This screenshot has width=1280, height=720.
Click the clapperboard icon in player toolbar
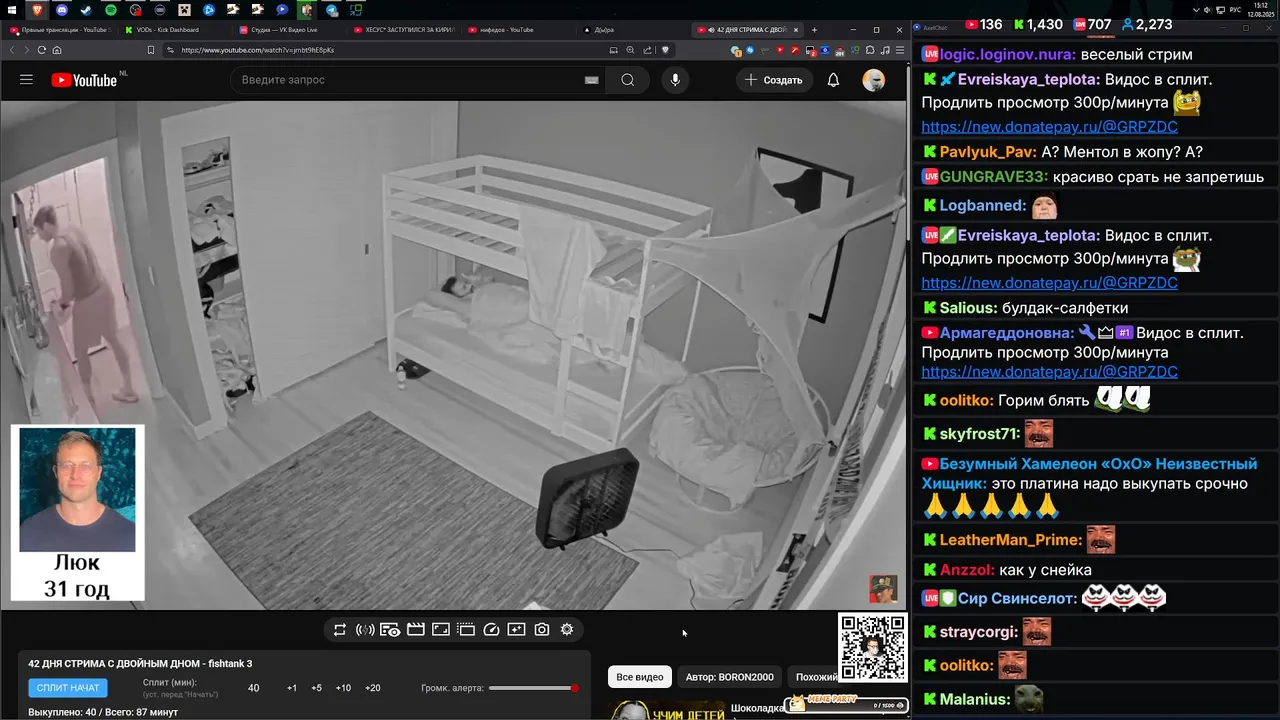coord(415,629)
